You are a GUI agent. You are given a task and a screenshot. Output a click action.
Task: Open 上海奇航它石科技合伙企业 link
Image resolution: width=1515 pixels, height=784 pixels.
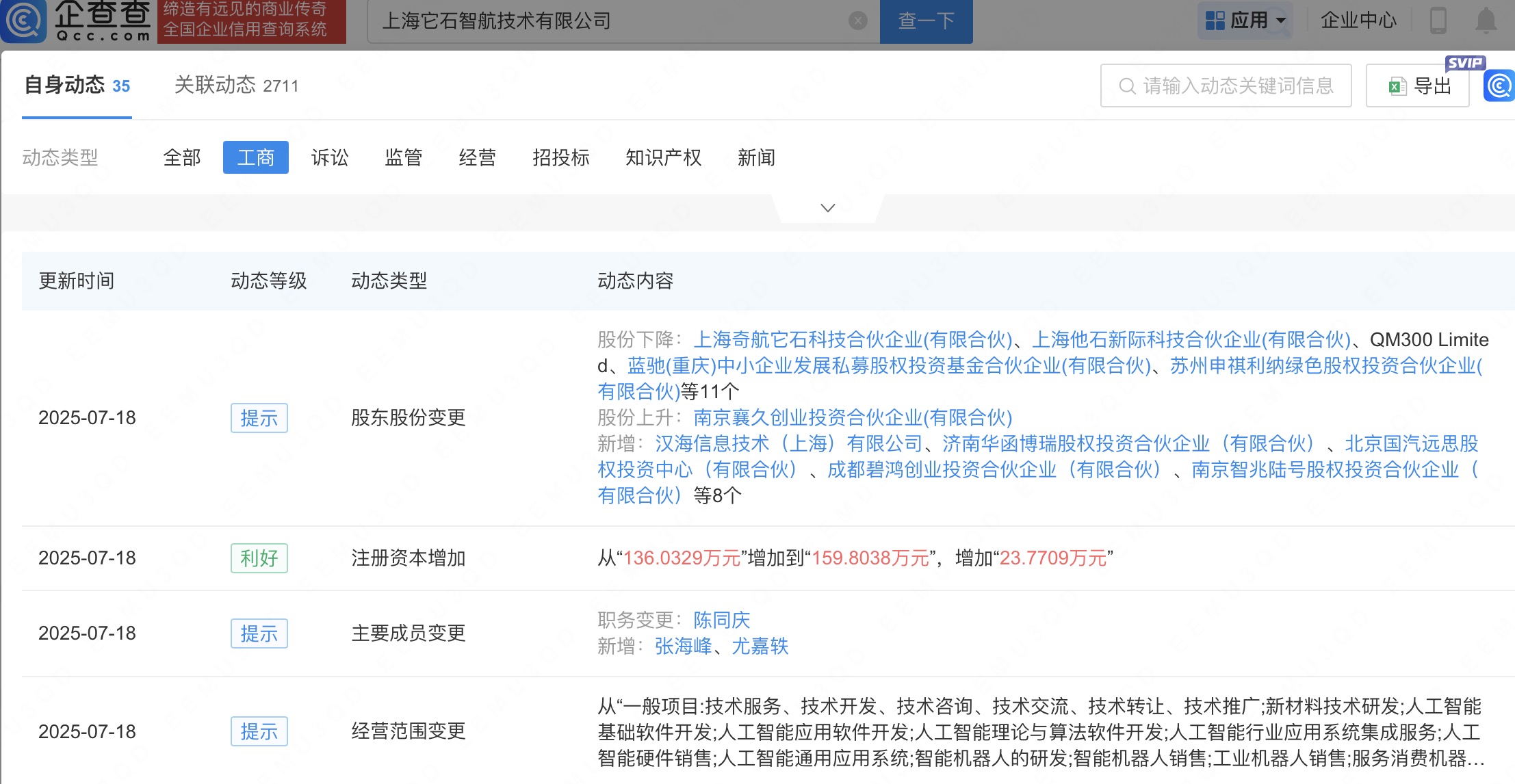[x=853, y=340]
